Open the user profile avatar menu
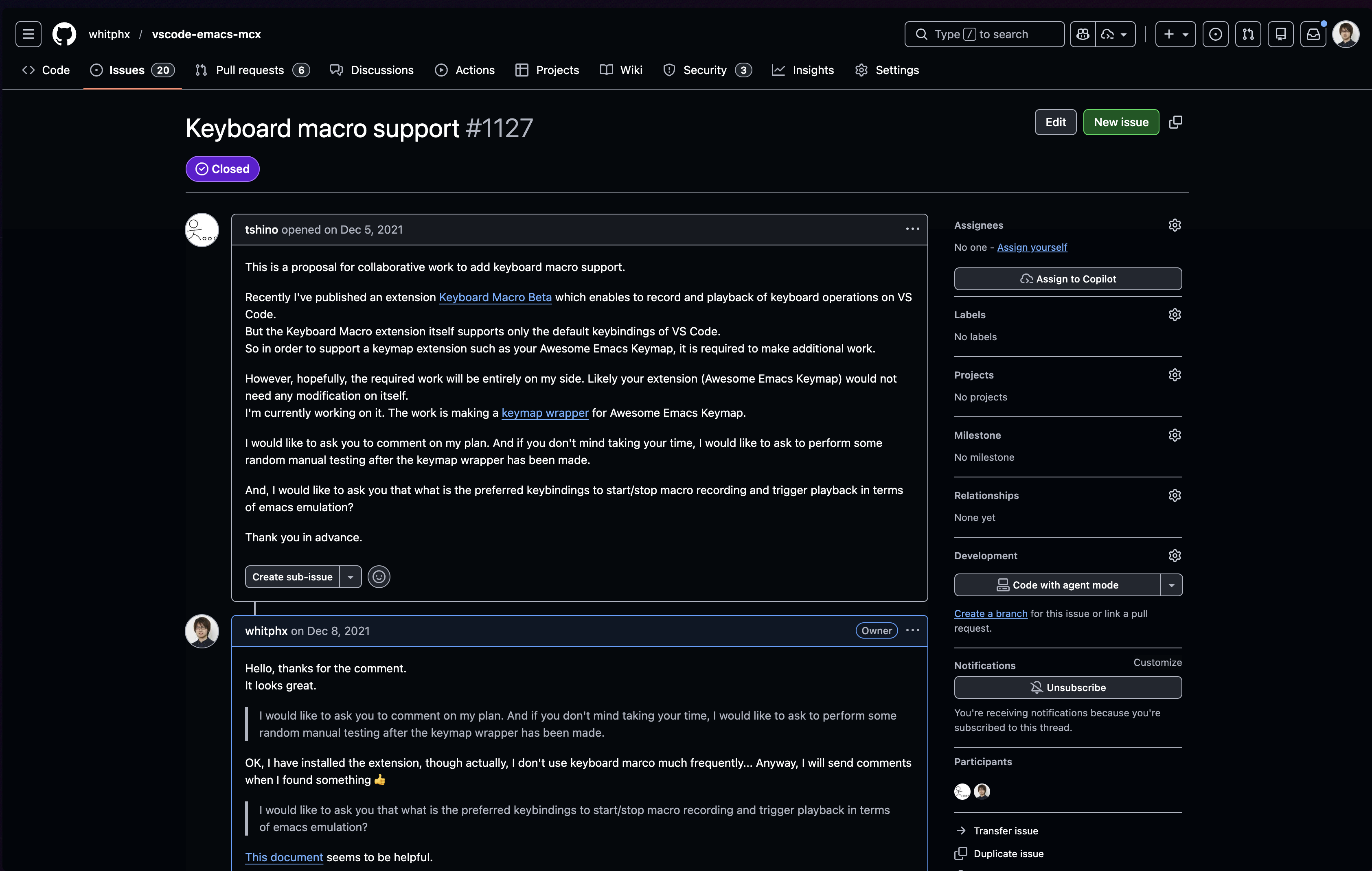The image size is (1372, 871). click(1346, 34)
